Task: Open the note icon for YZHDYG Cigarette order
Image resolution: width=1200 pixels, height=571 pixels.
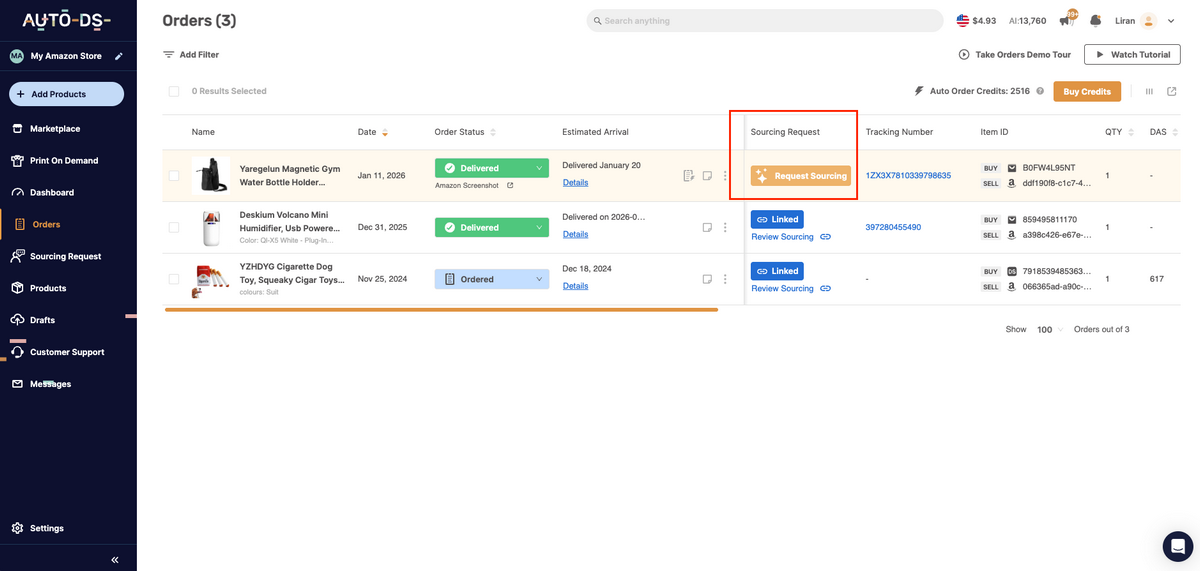Action: [x=707, y=279]
